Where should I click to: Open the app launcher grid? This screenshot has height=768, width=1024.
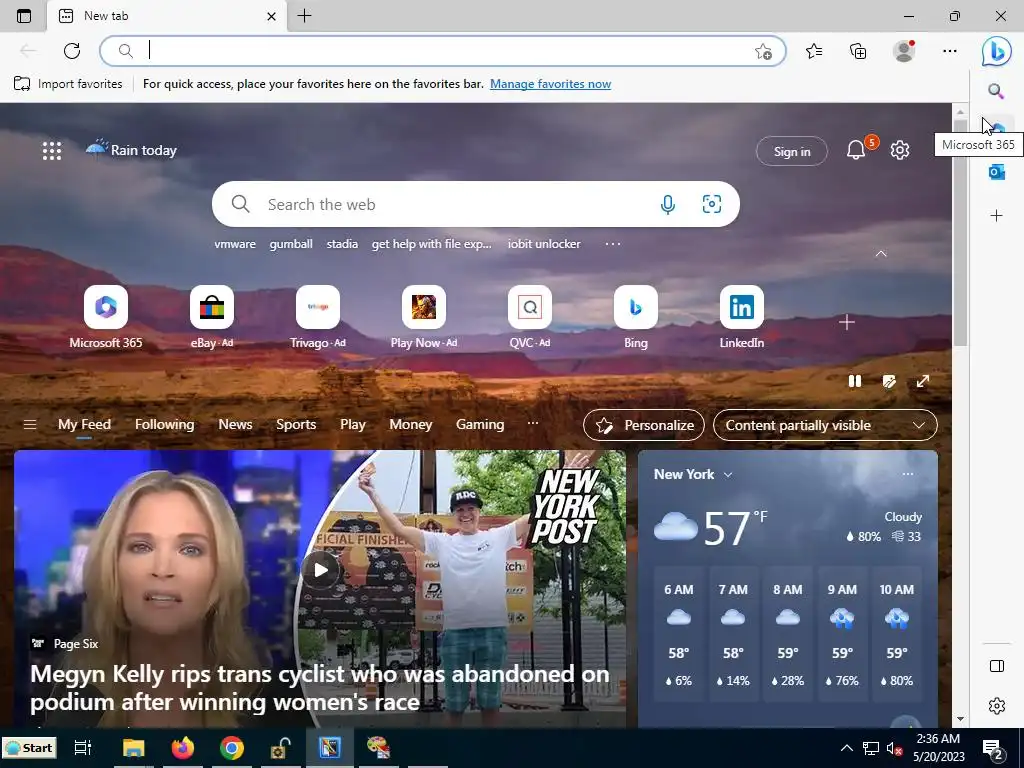[52, 151]
